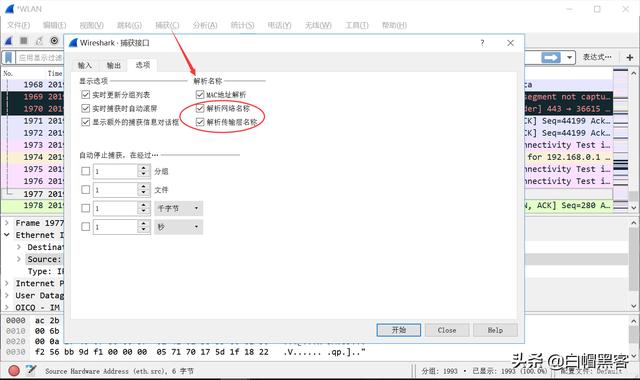Open the 文件(F) menu

[x=18, y=25]
